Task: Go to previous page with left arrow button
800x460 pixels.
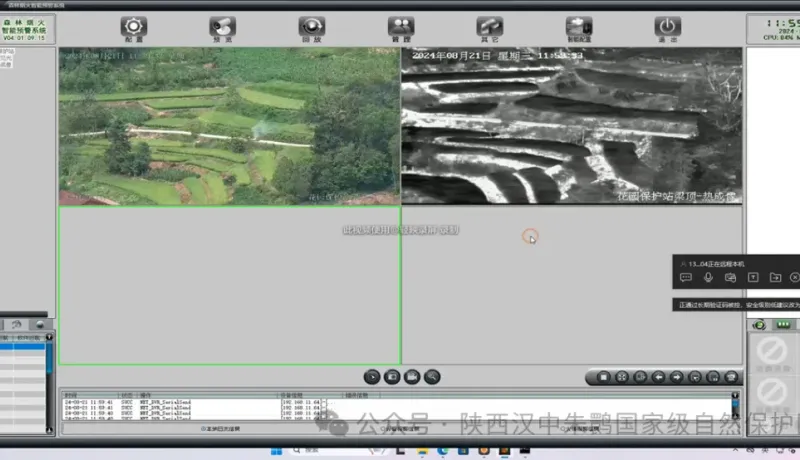Action: click(x=659, y=377)
